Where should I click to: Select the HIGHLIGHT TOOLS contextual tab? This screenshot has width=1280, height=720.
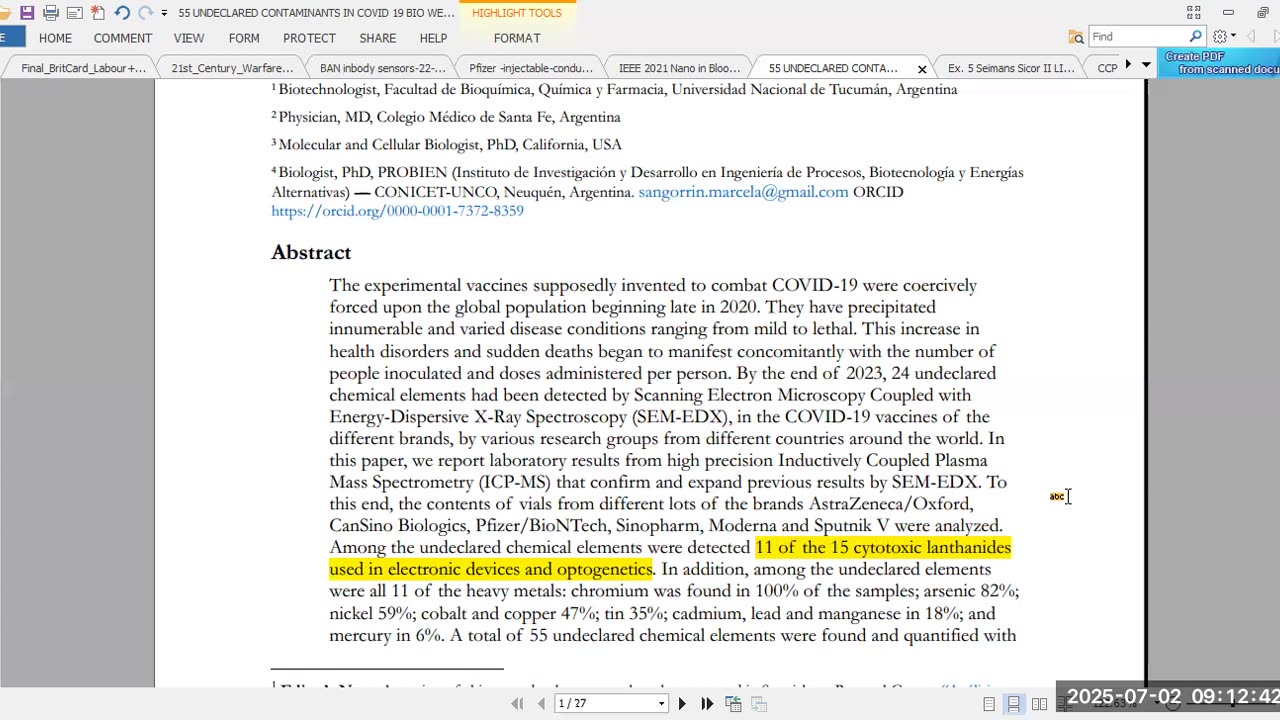click(x=517, y=13)
